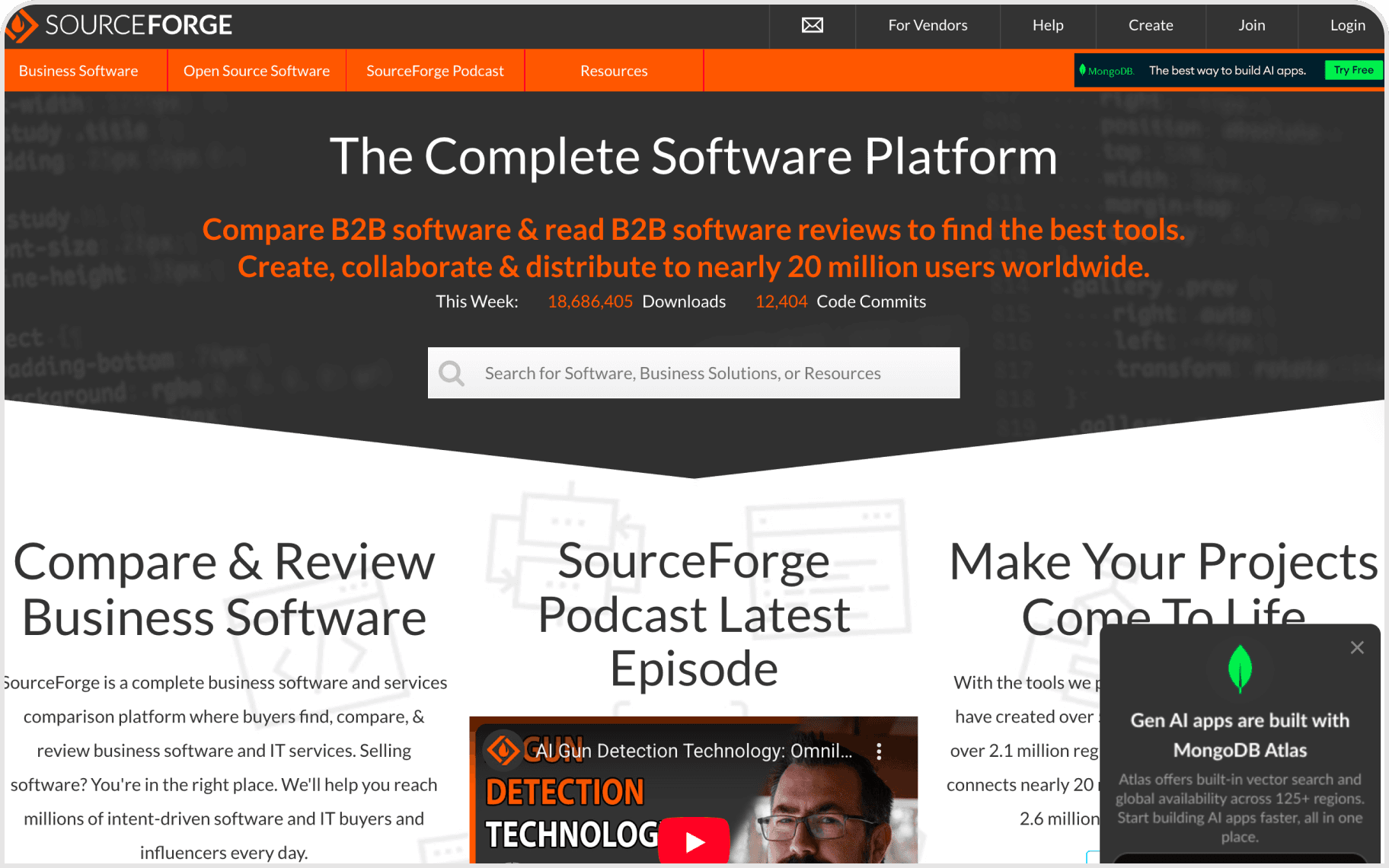
Task: Click 'Gen AI apps are built with MongoDB Atlas' text
Action: 1240,735
